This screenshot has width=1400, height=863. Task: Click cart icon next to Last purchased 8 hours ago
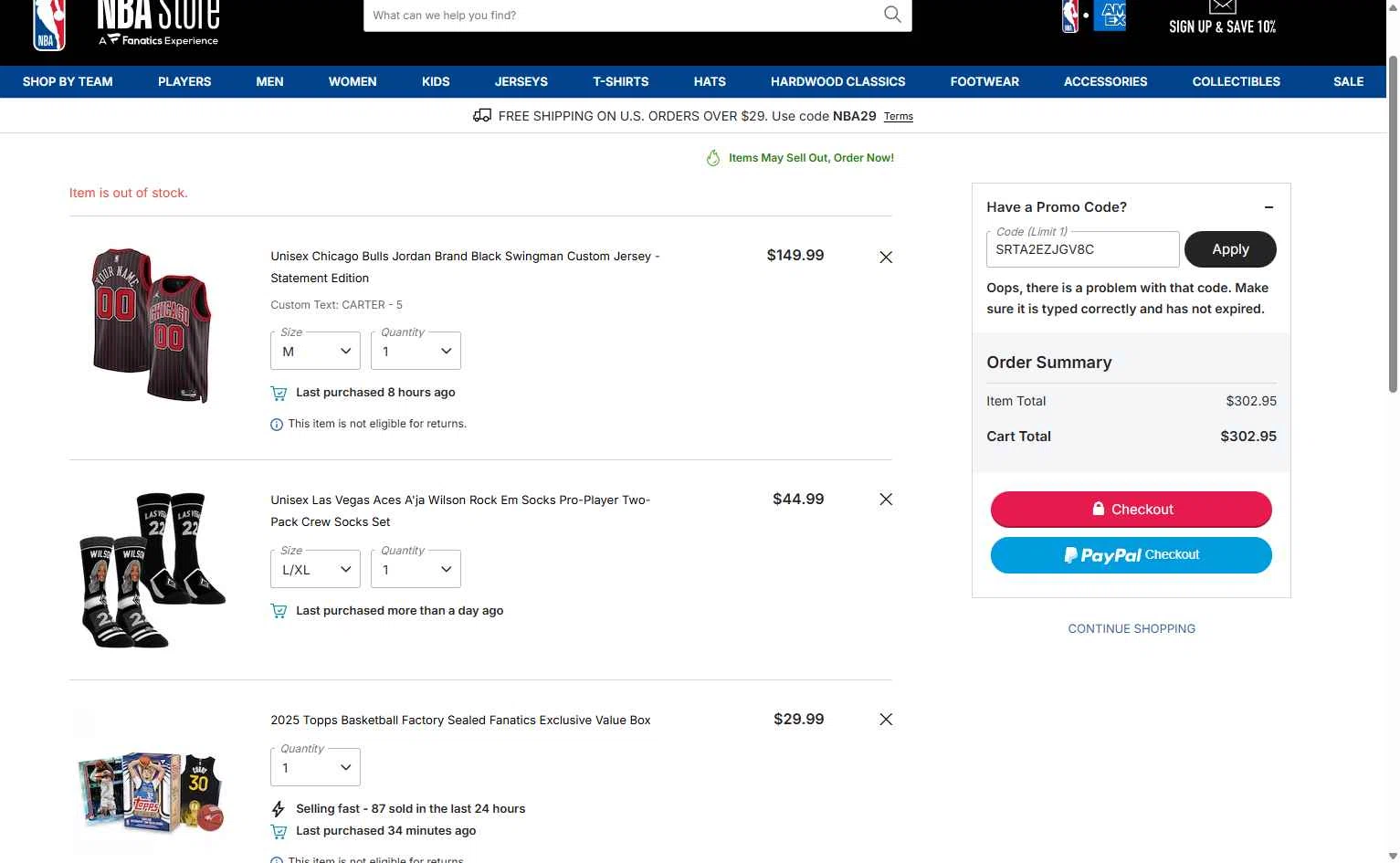click(x=279, y=394)
